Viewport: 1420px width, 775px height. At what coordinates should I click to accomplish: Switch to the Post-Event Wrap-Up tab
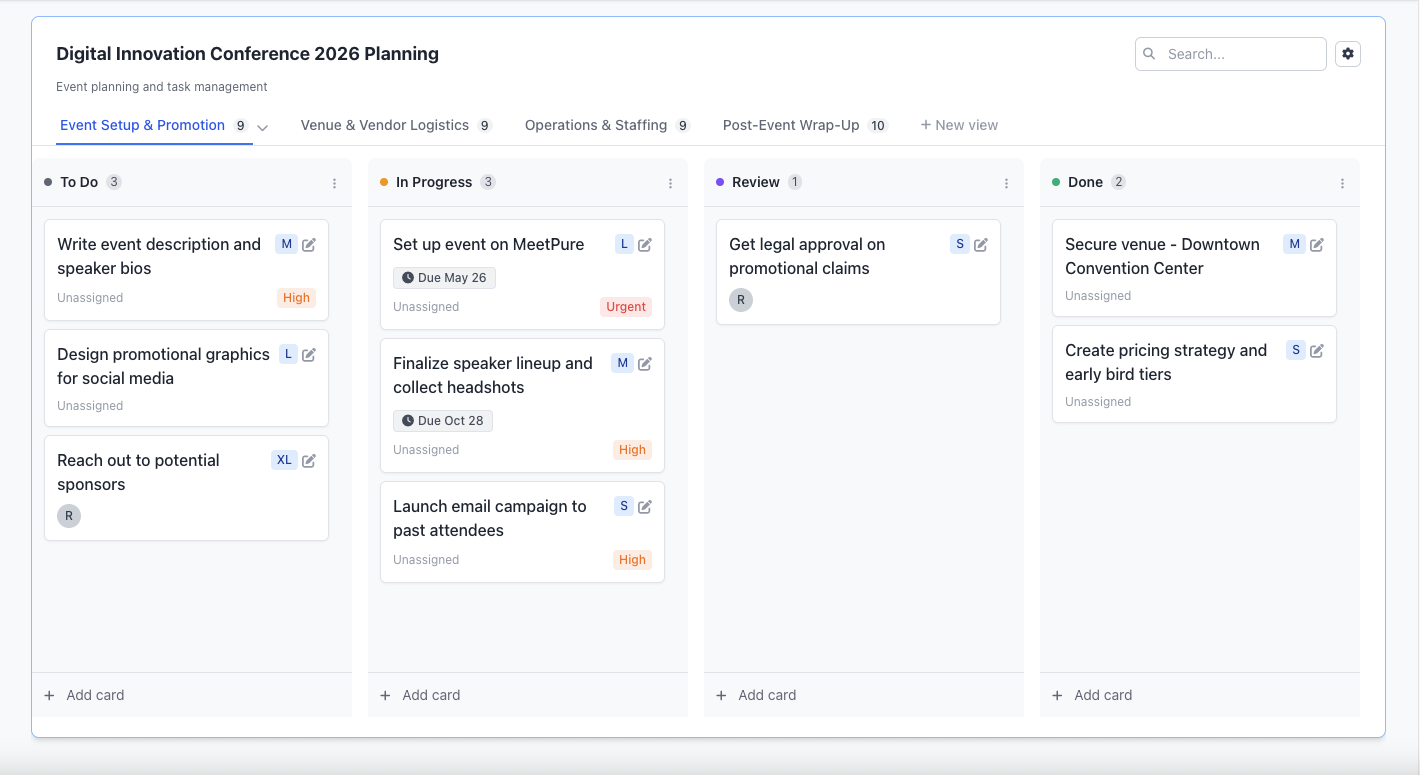pos(791,125)
